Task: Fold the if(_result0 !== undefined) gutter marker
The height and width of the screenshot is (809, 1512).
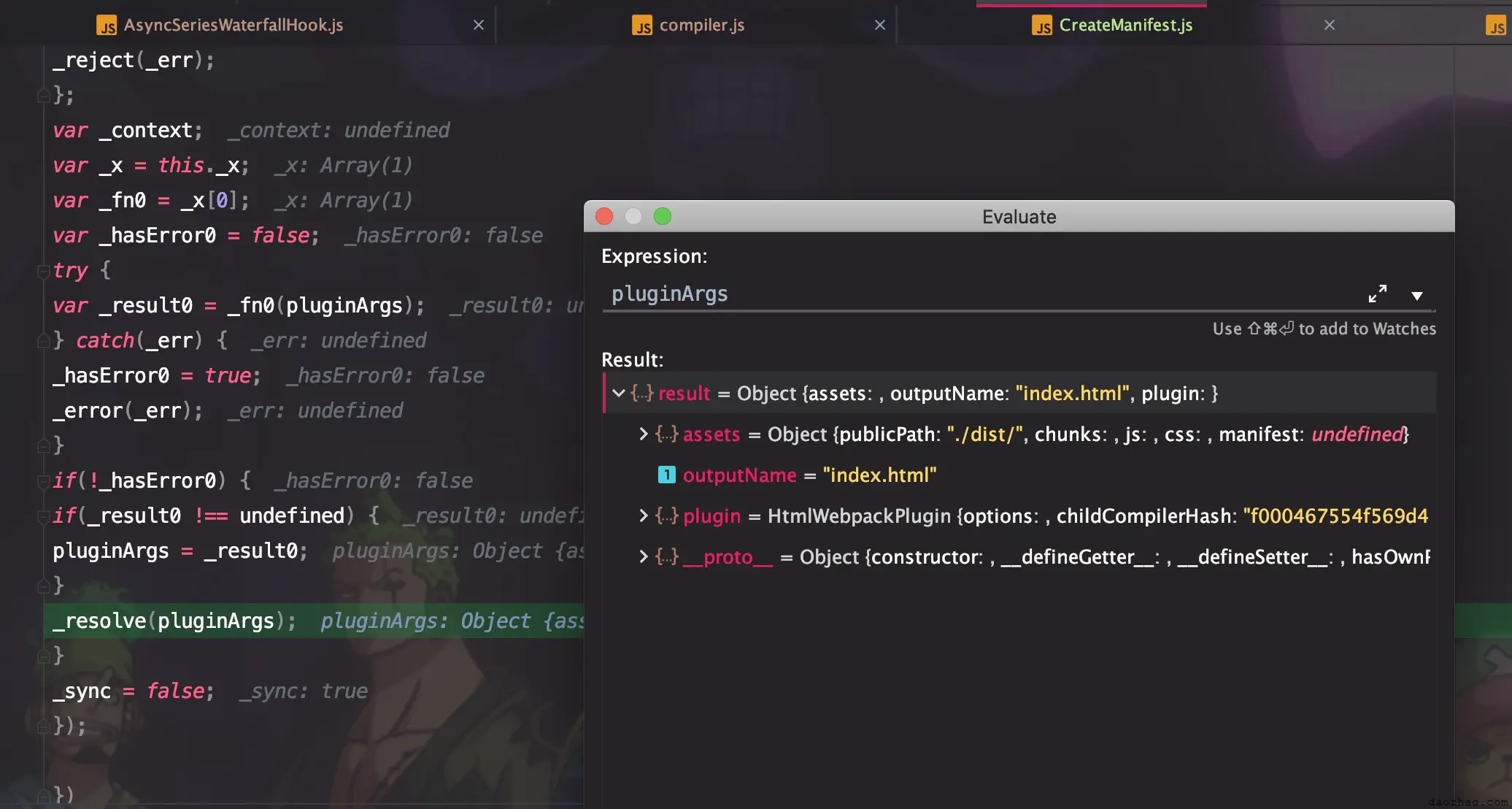Action: [43, 516]
